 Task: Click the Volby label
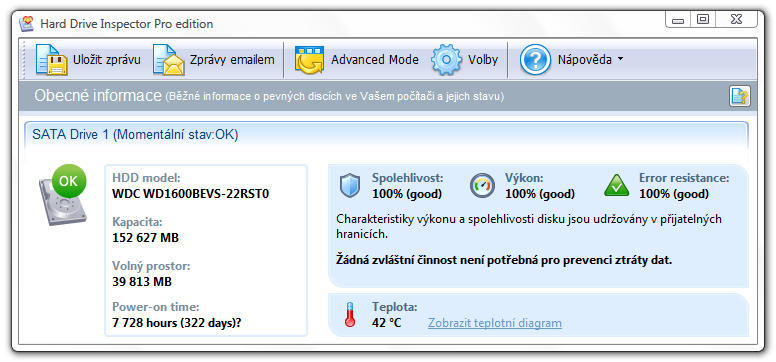[483, 60]
